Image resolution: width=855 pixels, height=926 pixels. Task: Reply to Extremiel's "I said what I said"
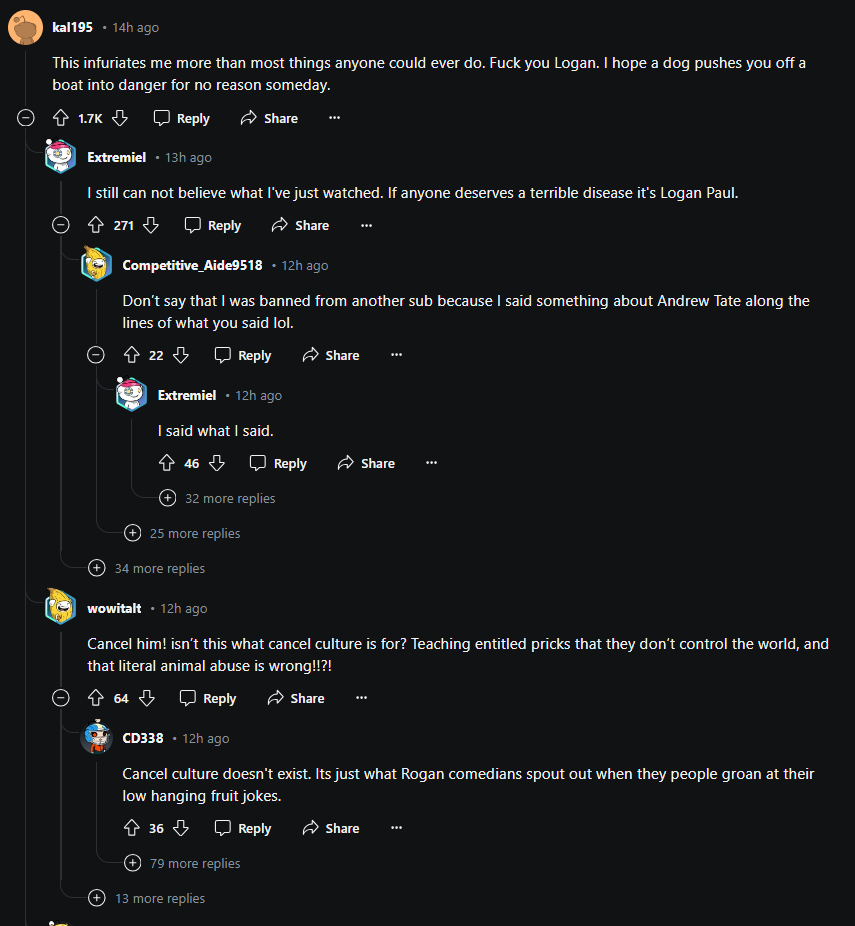pos(278,463)
